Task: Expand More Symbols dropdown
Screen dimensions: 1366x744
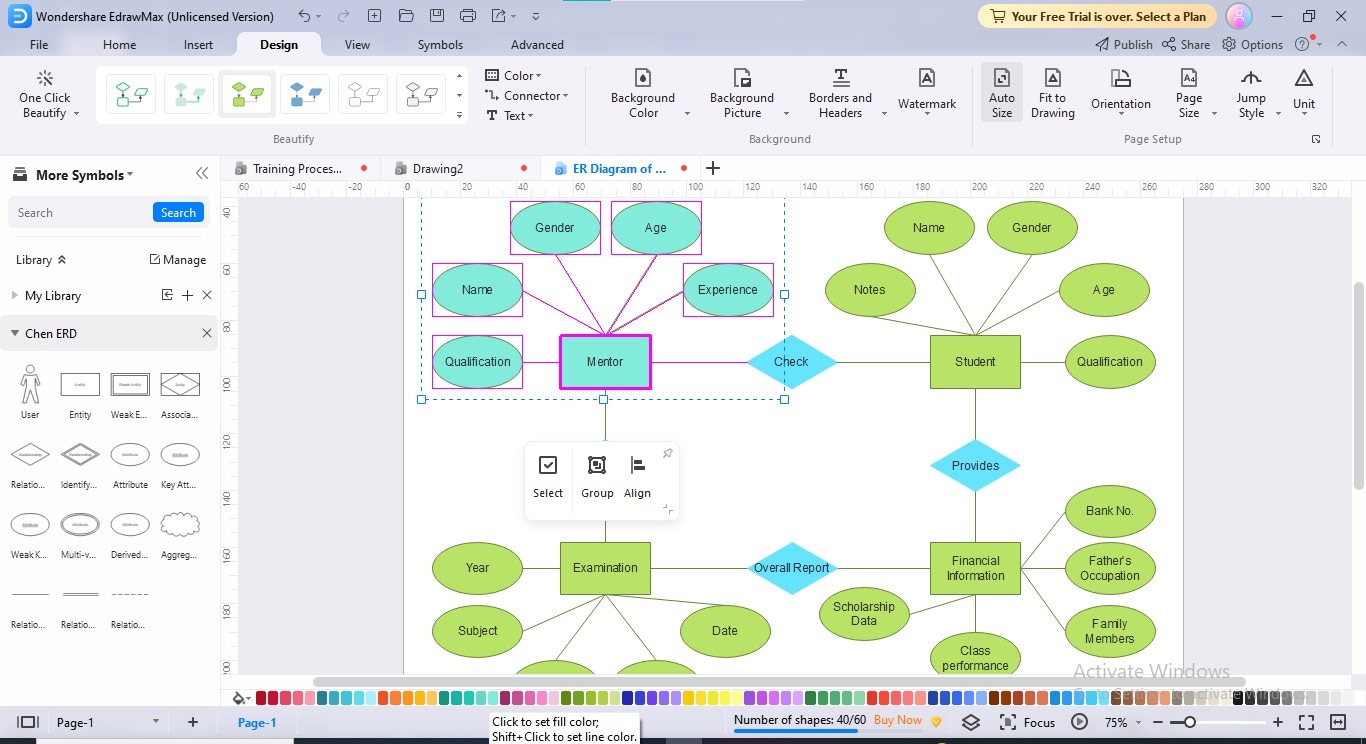Action: pyautogui.click(x=84, y=175)
